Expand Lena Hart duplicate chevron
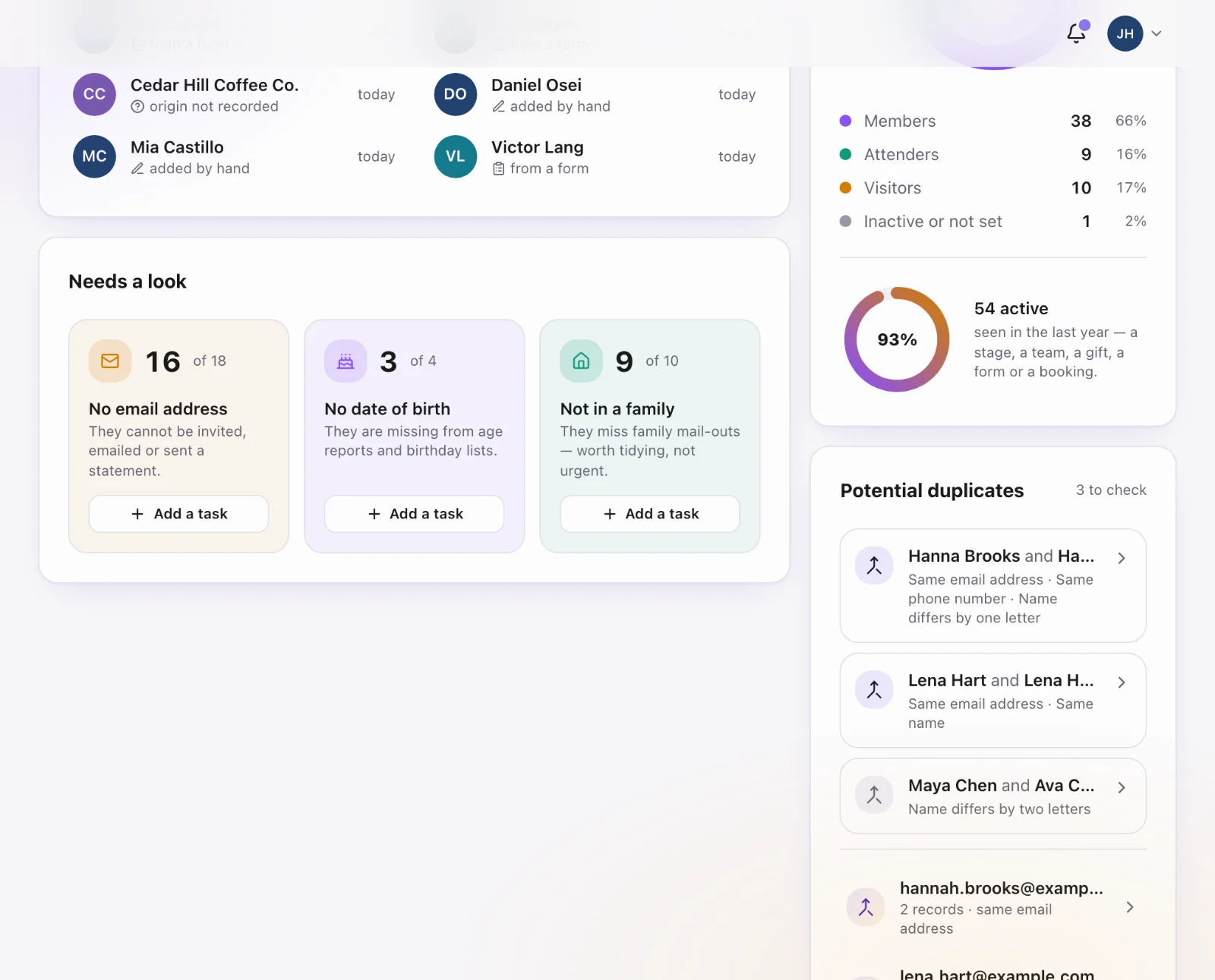 [1122, 682]
